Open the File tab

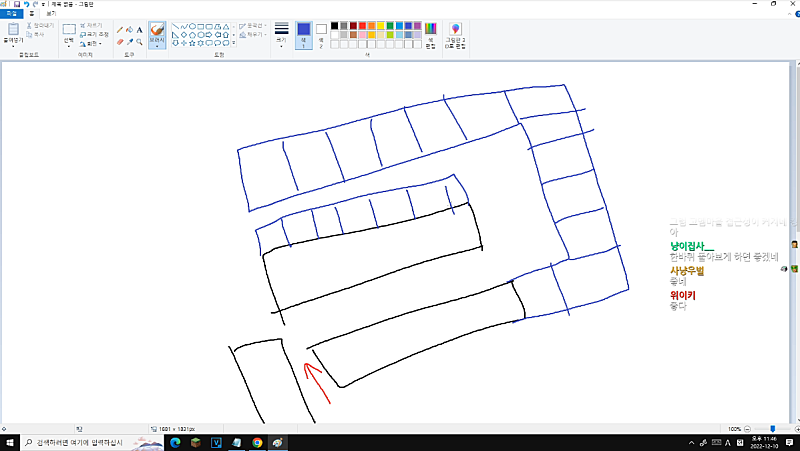tap(11, 14)
